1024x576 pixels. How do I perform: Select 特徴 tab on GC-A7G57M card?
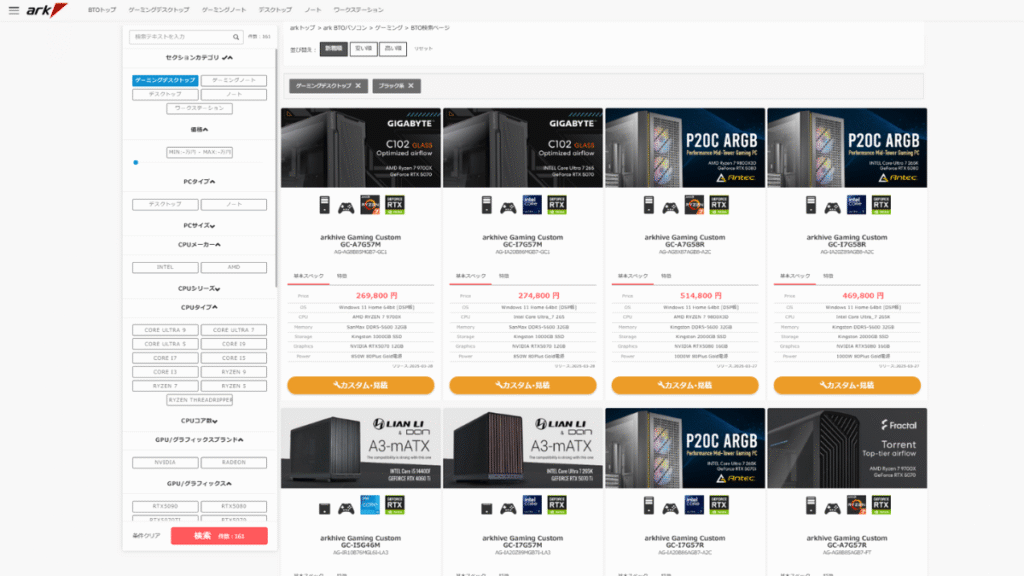pyautogui.click(x=342, y=276)
